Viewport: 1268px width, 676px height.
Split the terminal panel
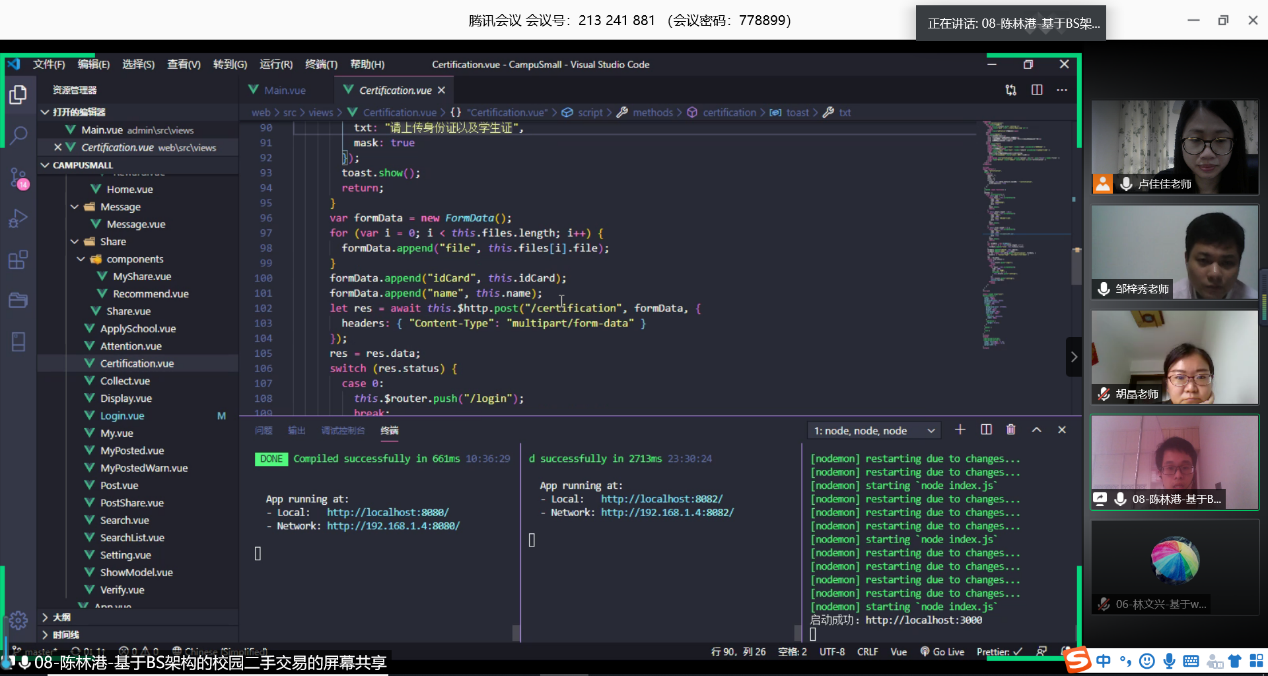(986, 430)
